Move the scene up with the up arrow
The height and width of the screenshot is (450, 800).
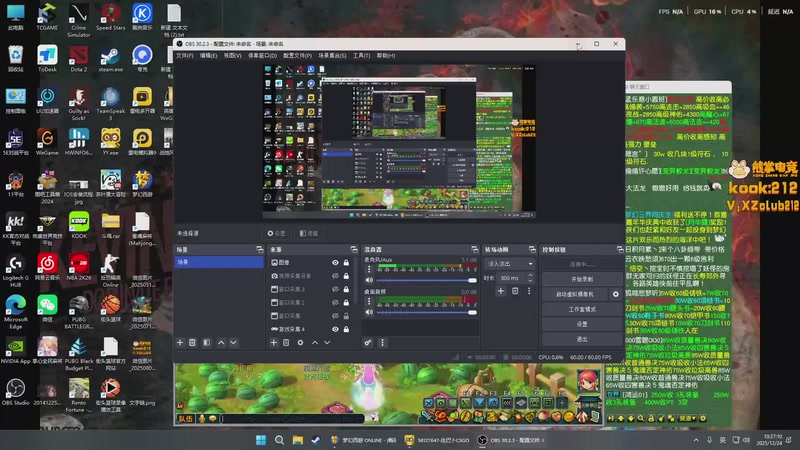(x=221, y=342)
